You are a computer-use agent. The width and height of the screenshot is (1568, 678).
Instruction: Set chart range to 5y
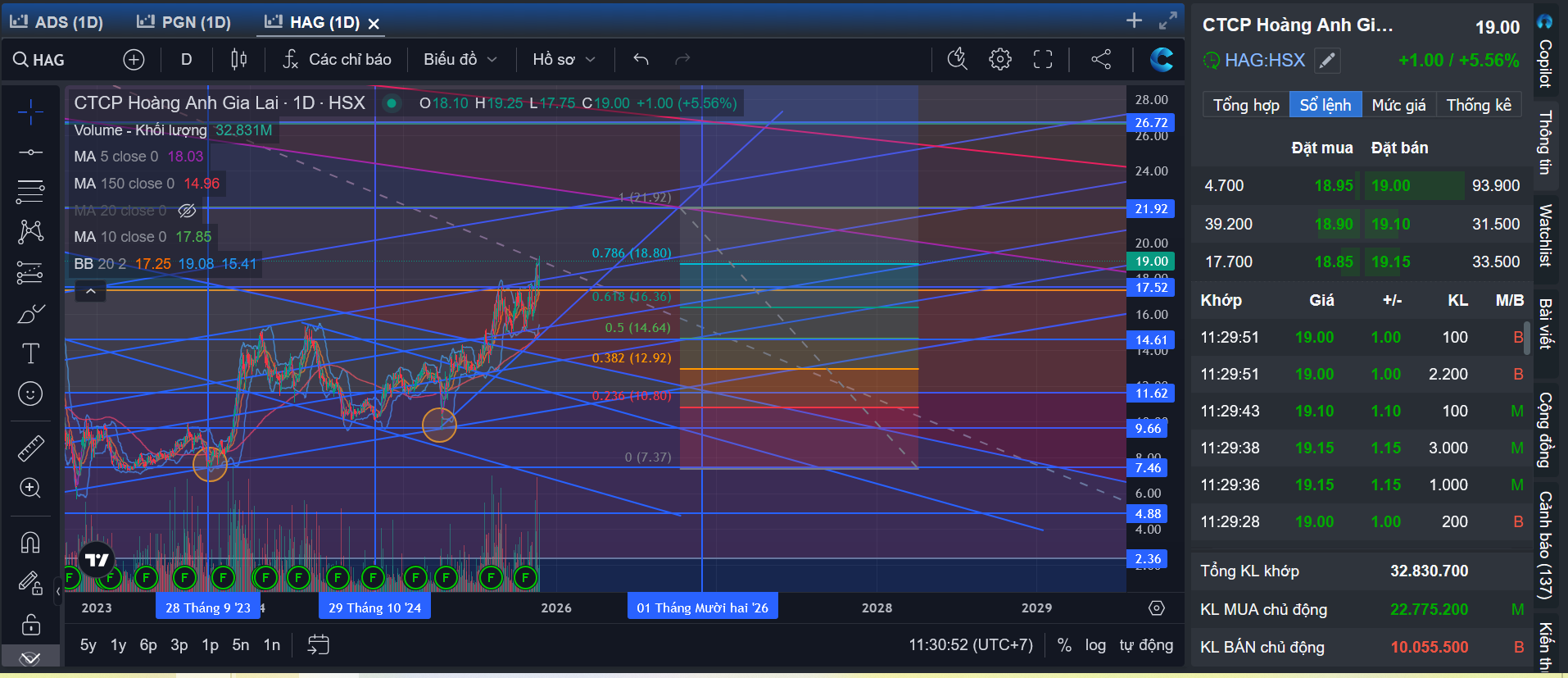point(88,645)
